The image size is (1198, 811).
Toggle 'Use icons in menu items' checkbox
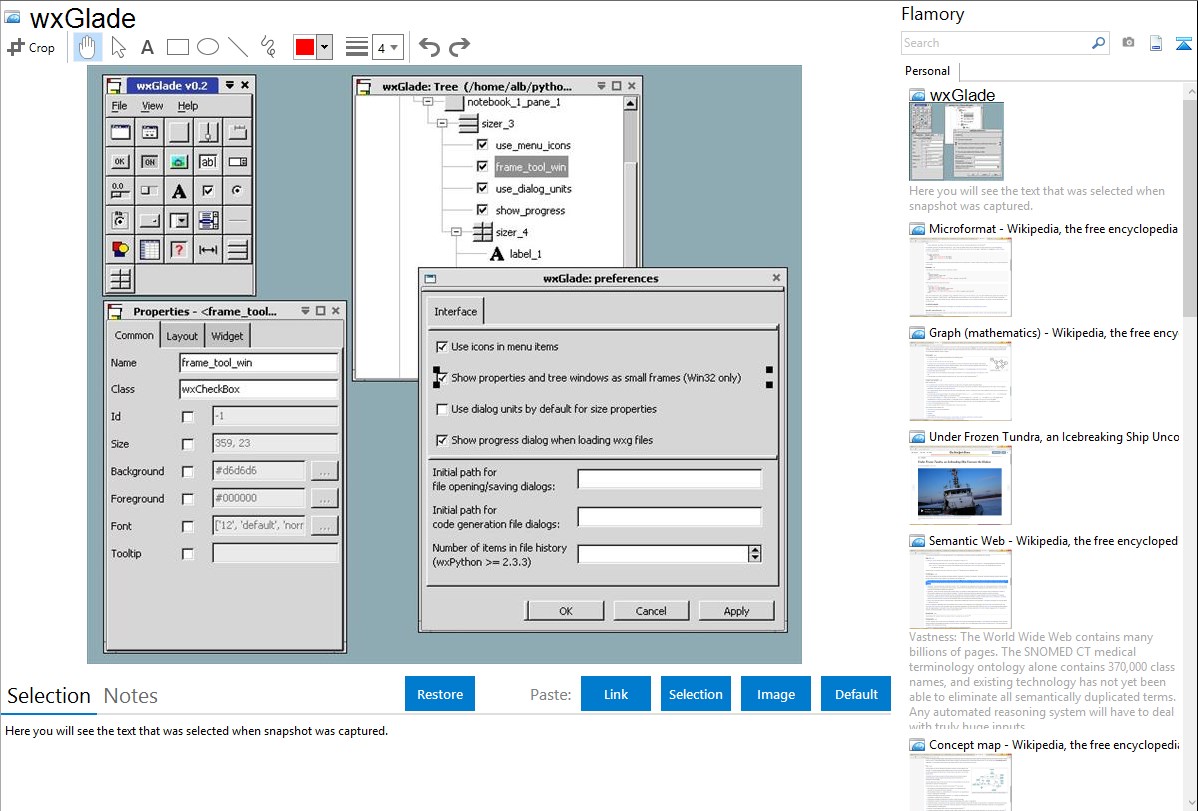pos(442,347)
